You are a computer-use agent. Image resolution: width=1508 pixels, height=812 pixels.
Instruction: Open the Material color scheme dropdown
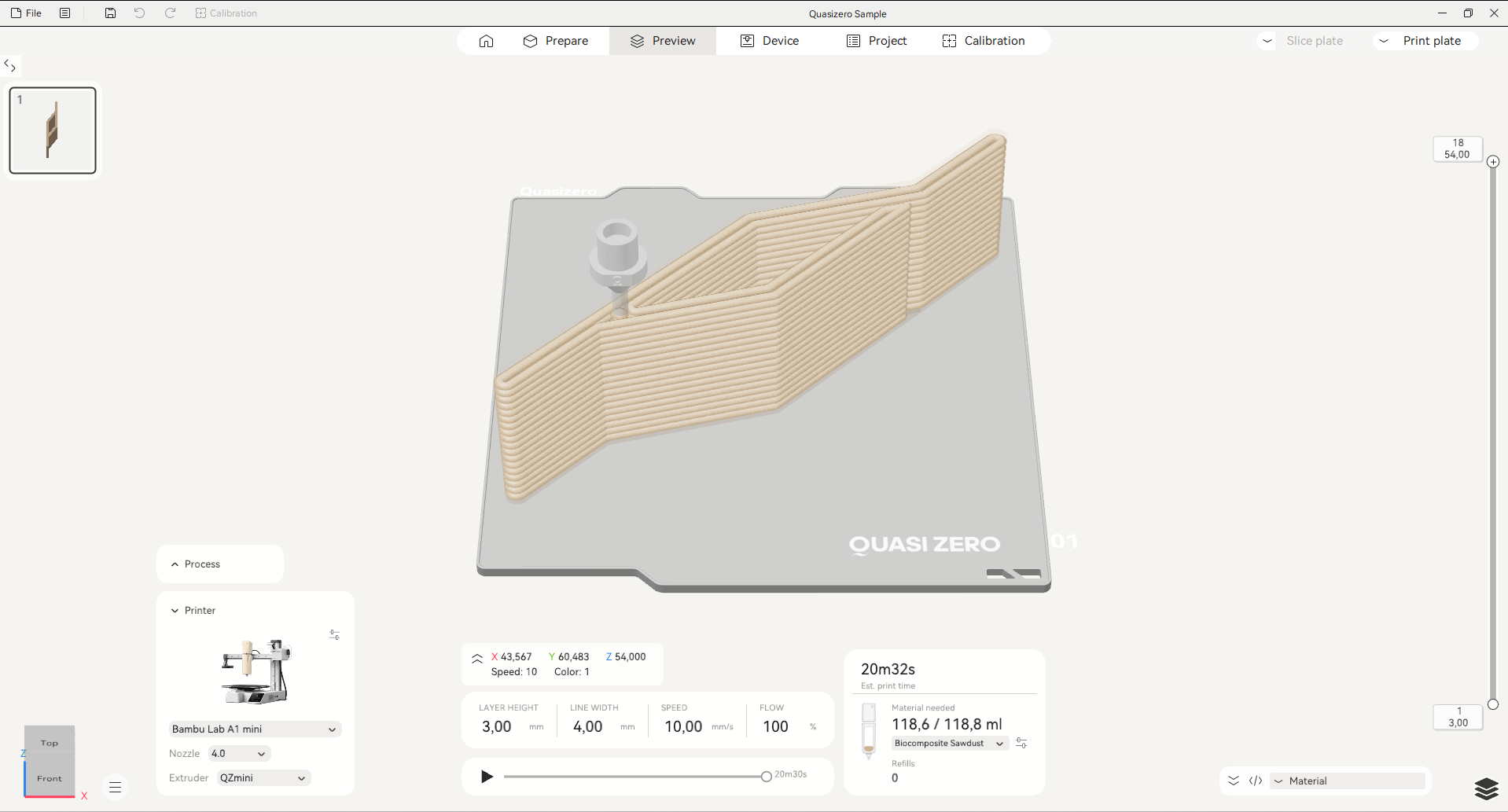coord(1348,781)
